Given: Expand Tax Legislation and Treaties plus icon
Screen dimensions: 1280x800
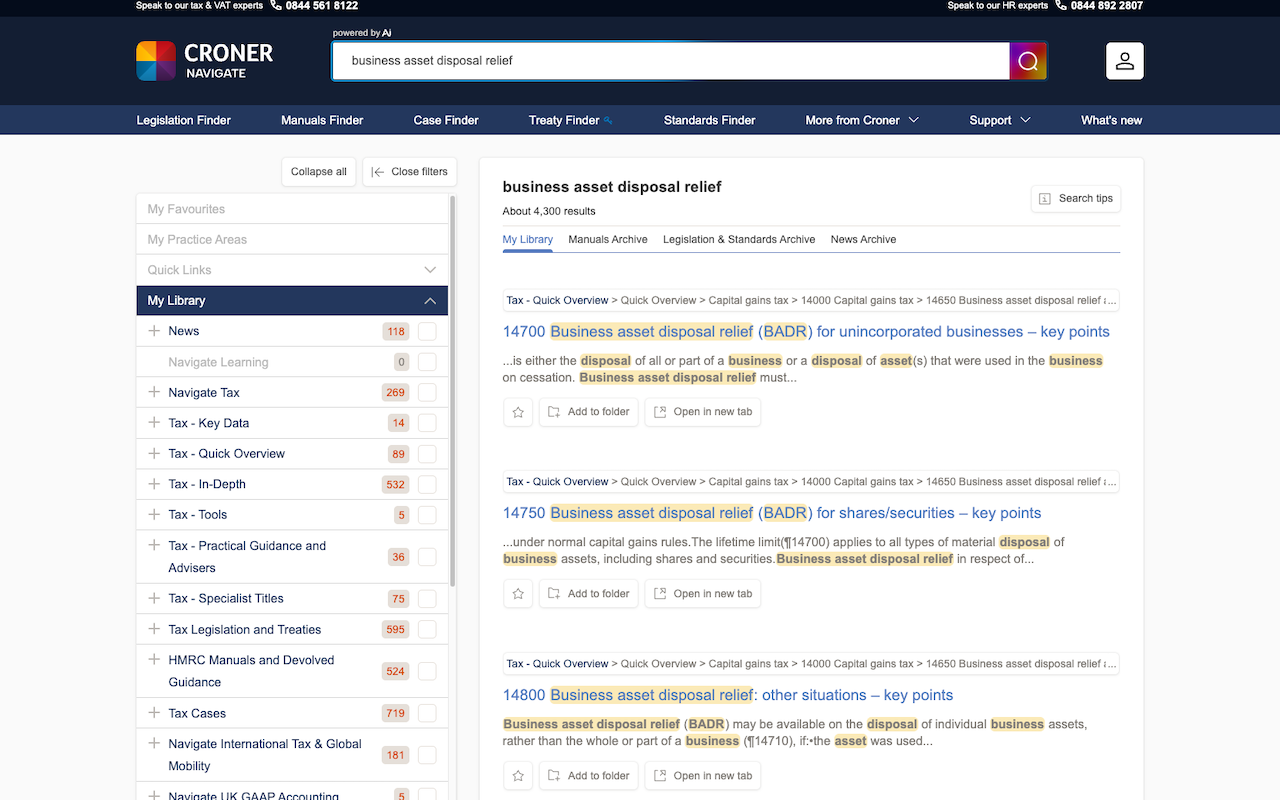Looking at the screenshot, I should (154, 629).
